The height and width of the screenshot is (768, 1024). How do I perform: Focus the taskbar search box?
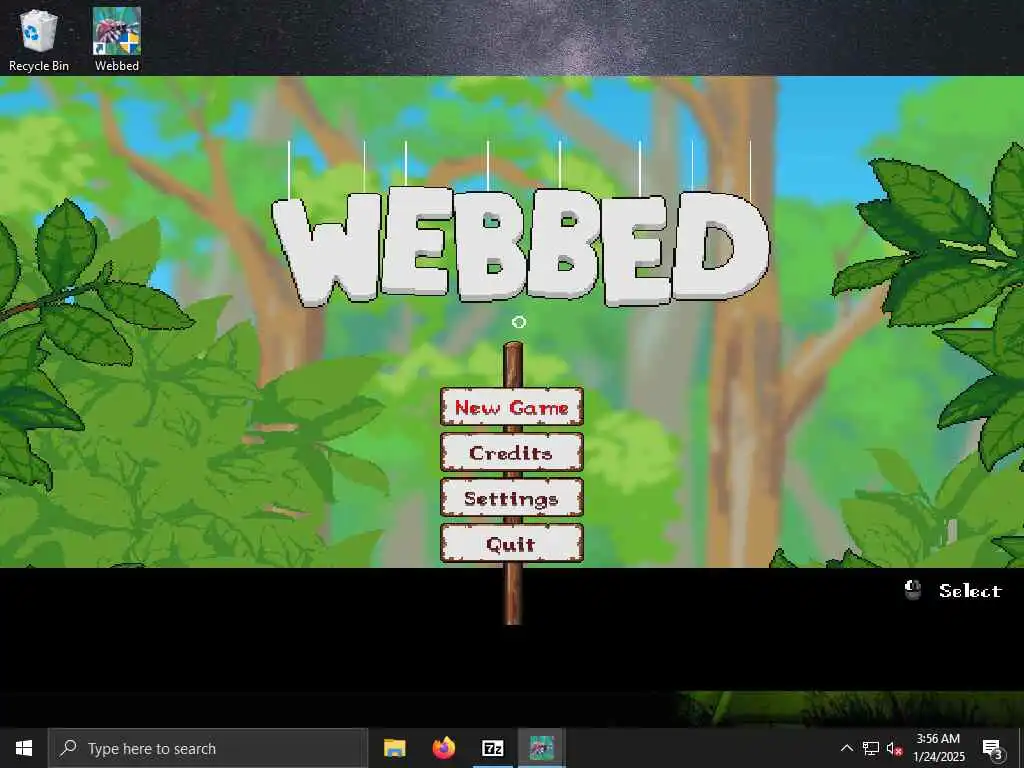pos(208,748)
